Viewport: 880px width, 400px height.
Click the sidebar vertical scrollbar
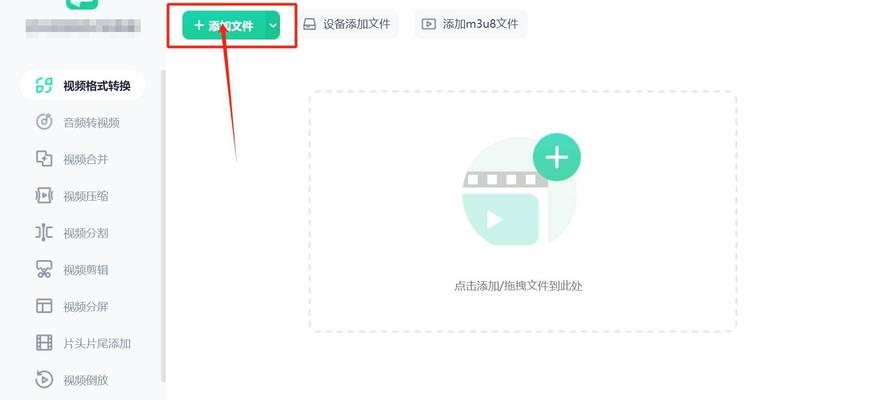[163, 226]
